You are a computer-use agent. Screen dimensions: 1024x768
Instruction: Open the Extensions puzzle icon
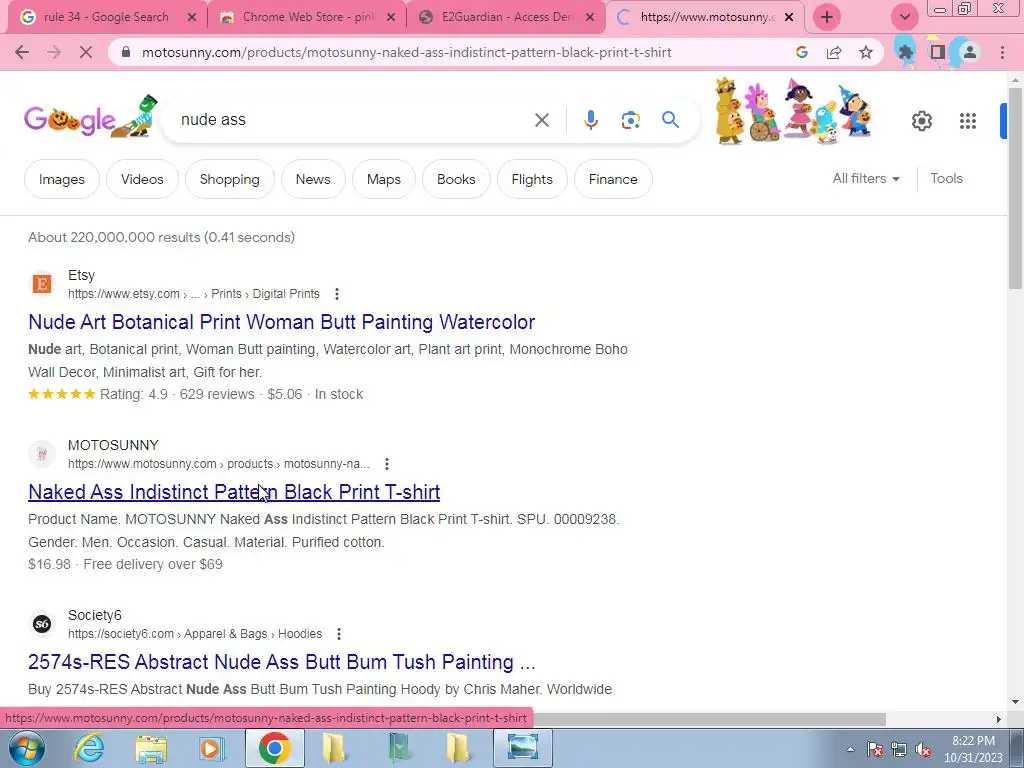[x=905, y=52]
